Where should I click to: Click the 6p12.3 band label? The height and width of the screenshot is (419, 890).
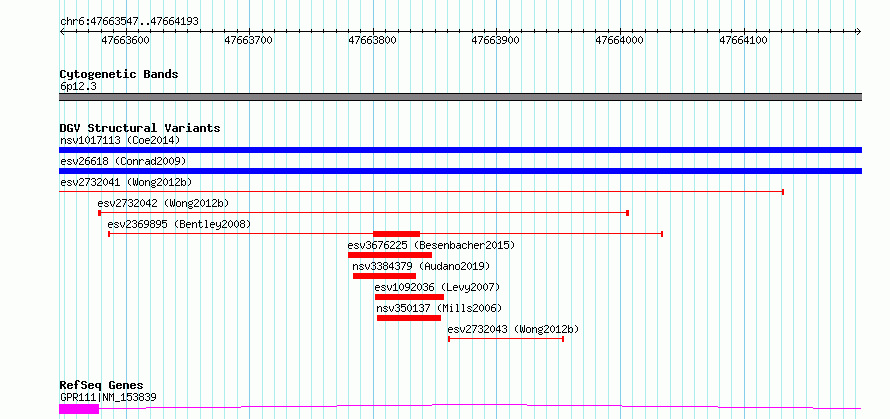(78, 86)
